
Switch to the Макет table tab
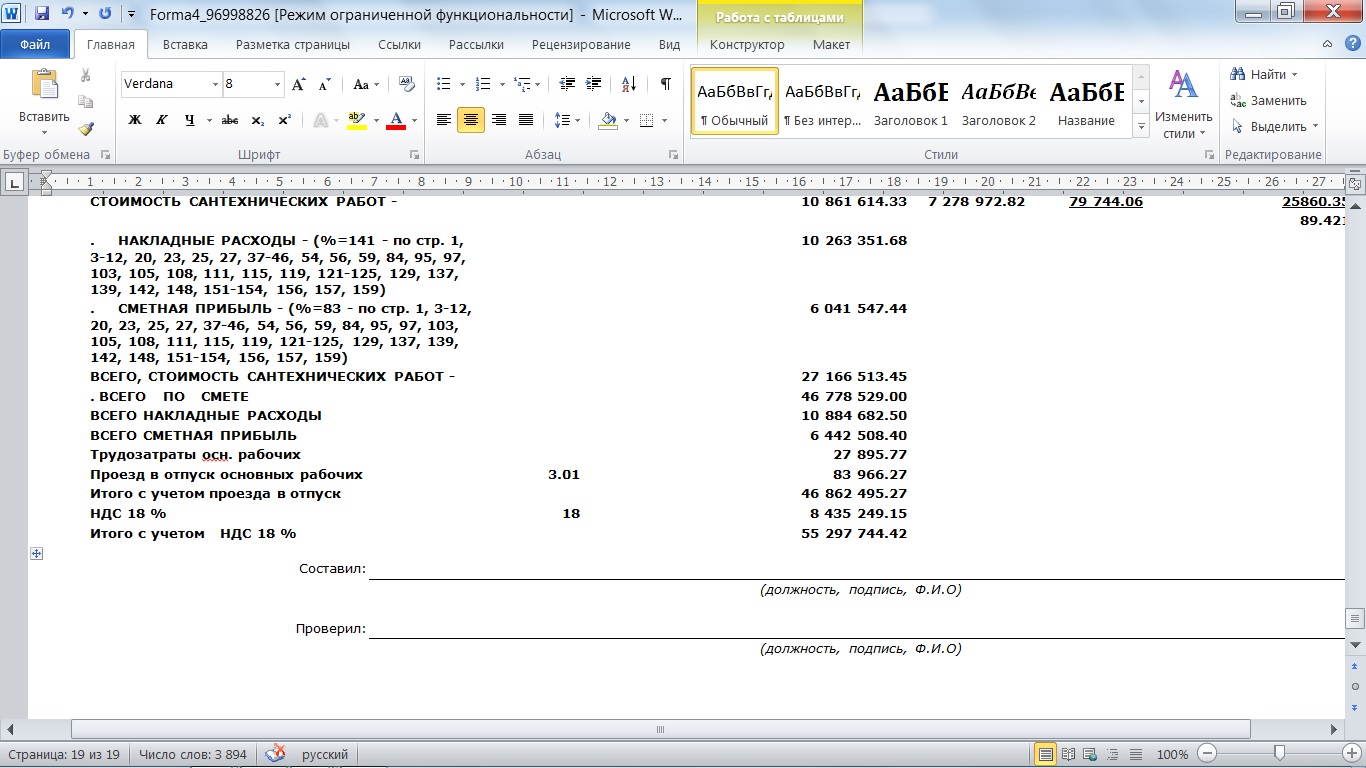[x=831, y=44]
